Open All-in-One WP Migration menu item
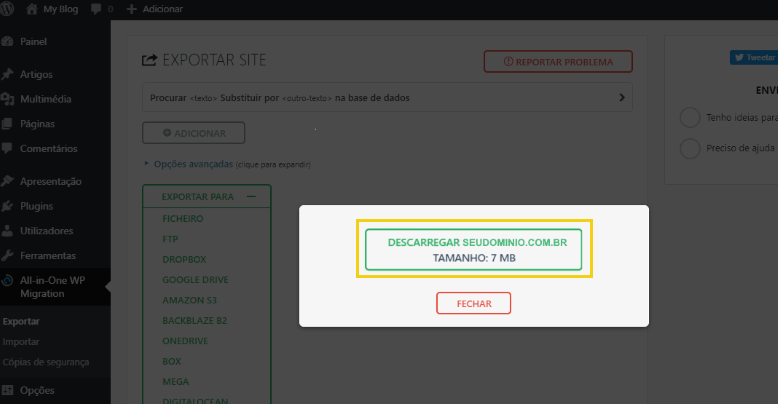 point(53,287)
